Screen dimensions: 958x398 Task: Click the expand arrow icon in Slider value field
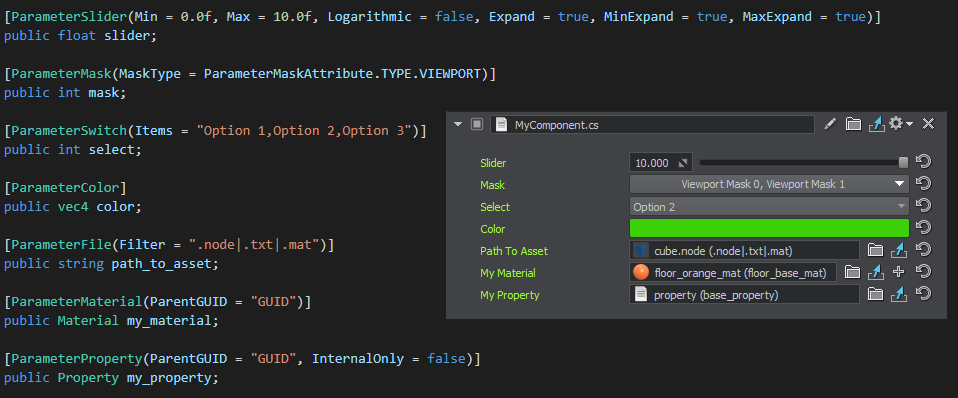pyautogui.click(x=682, y=163)
